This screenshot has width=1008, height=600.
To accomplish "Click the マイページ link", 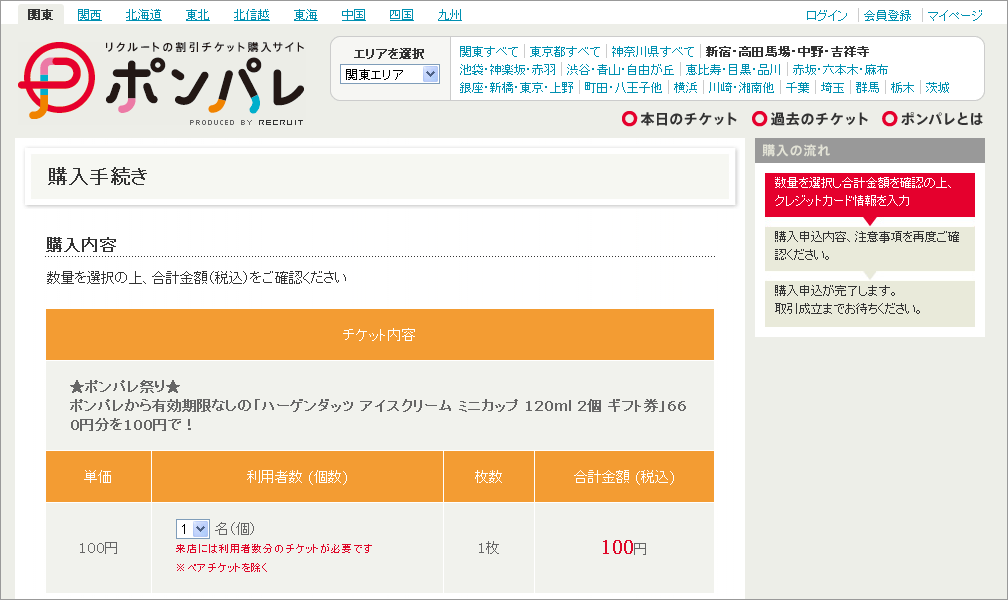I will 955,15.
